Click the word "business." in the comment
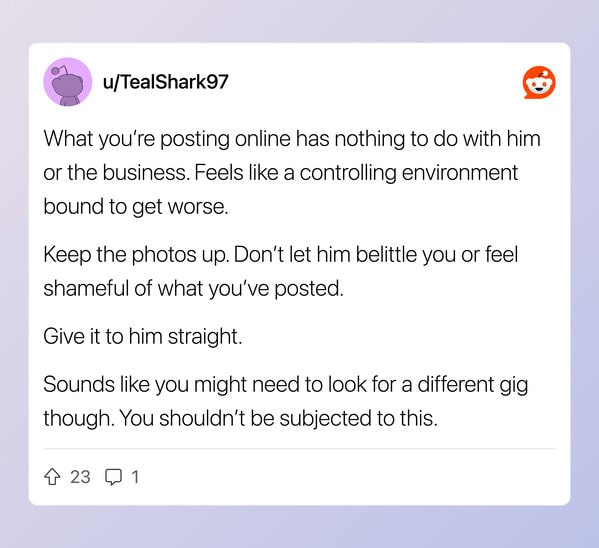 (x=146, y=173)
